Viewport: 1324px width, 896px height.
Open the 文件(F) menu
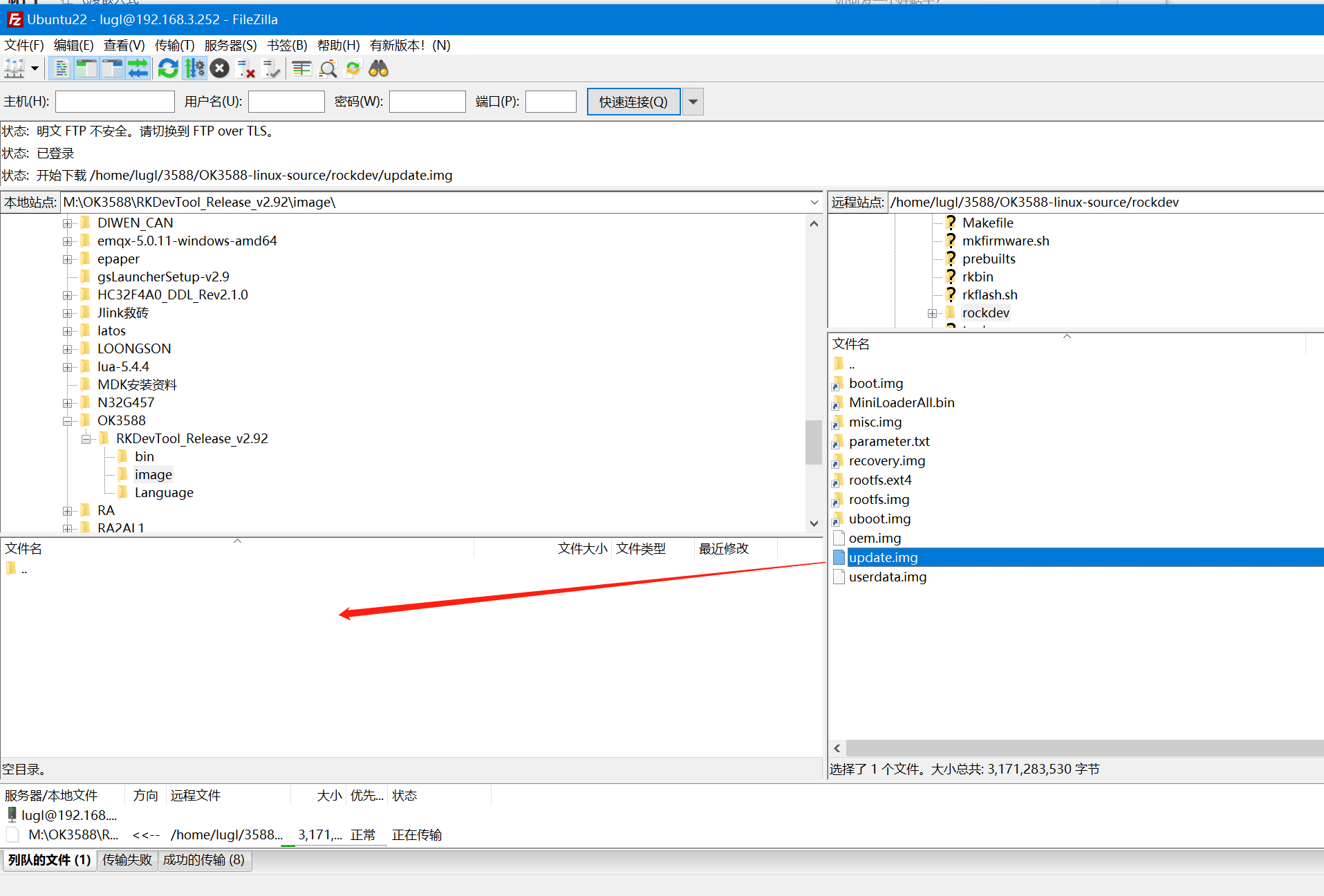[24, 45]
